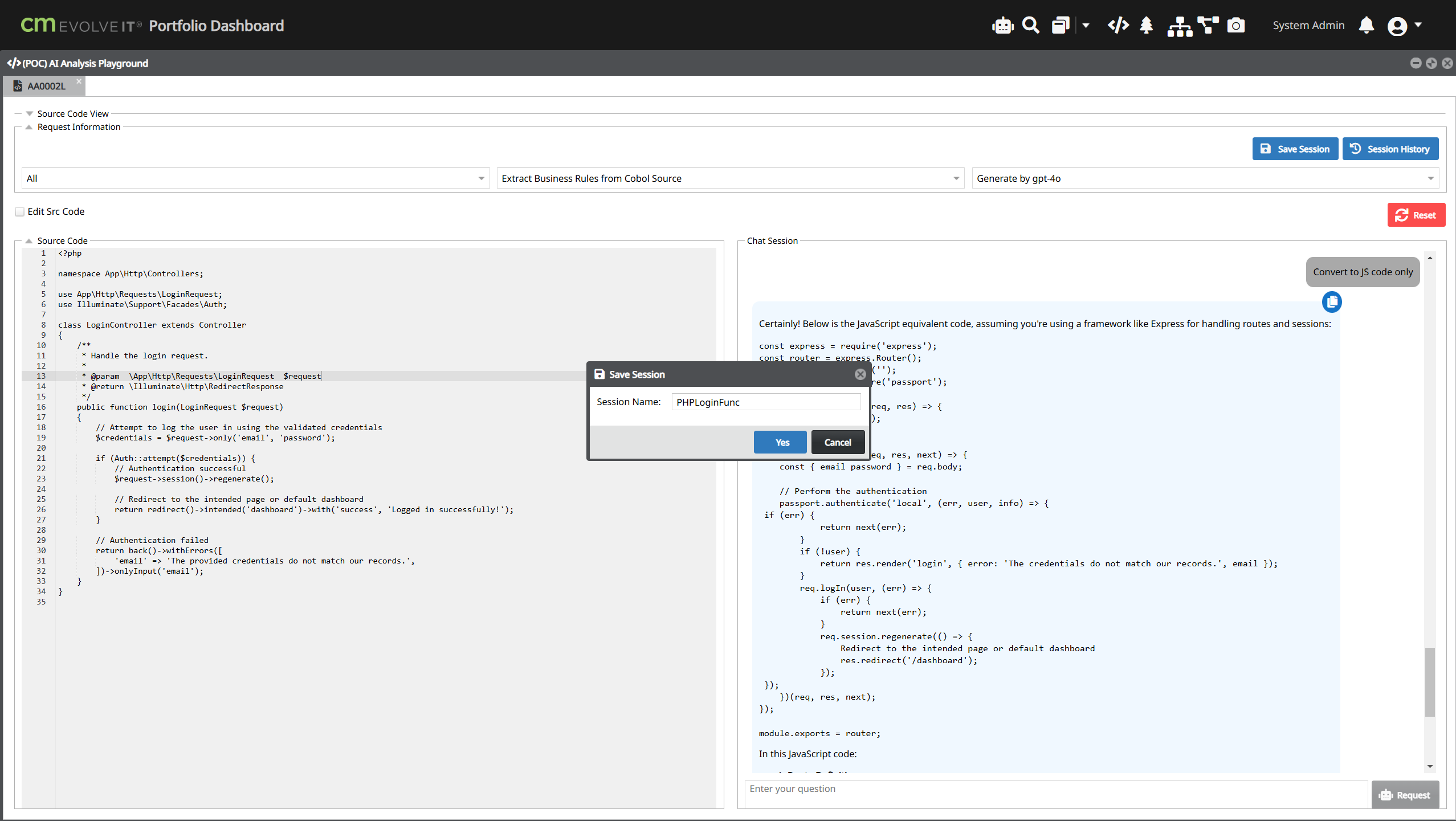Open the user account avatar menu
The image size is (1456, 821).
coord(1397,26)
